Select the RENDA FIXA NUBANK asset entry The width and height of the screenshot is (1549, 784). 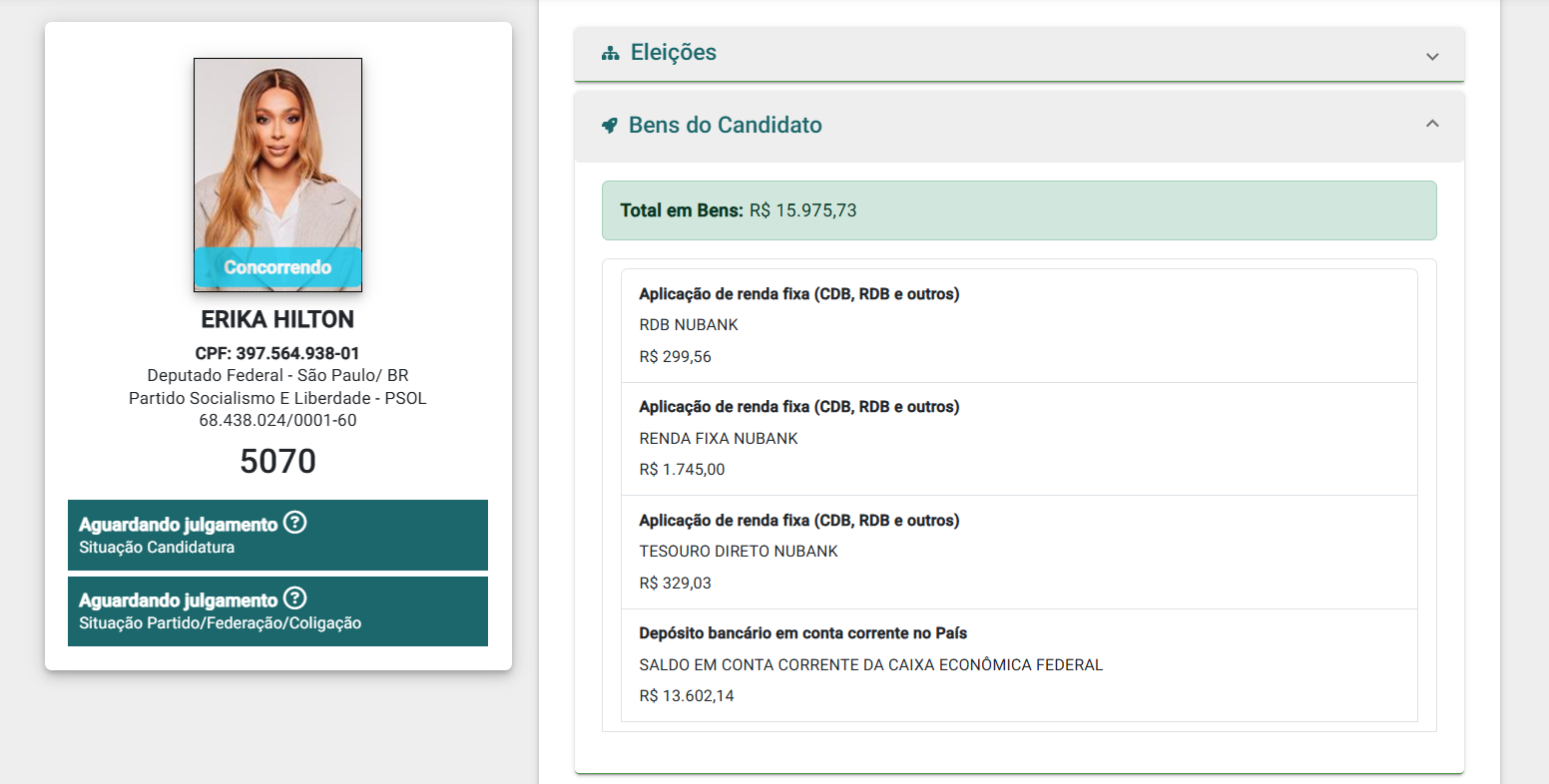pos(1019,439)
